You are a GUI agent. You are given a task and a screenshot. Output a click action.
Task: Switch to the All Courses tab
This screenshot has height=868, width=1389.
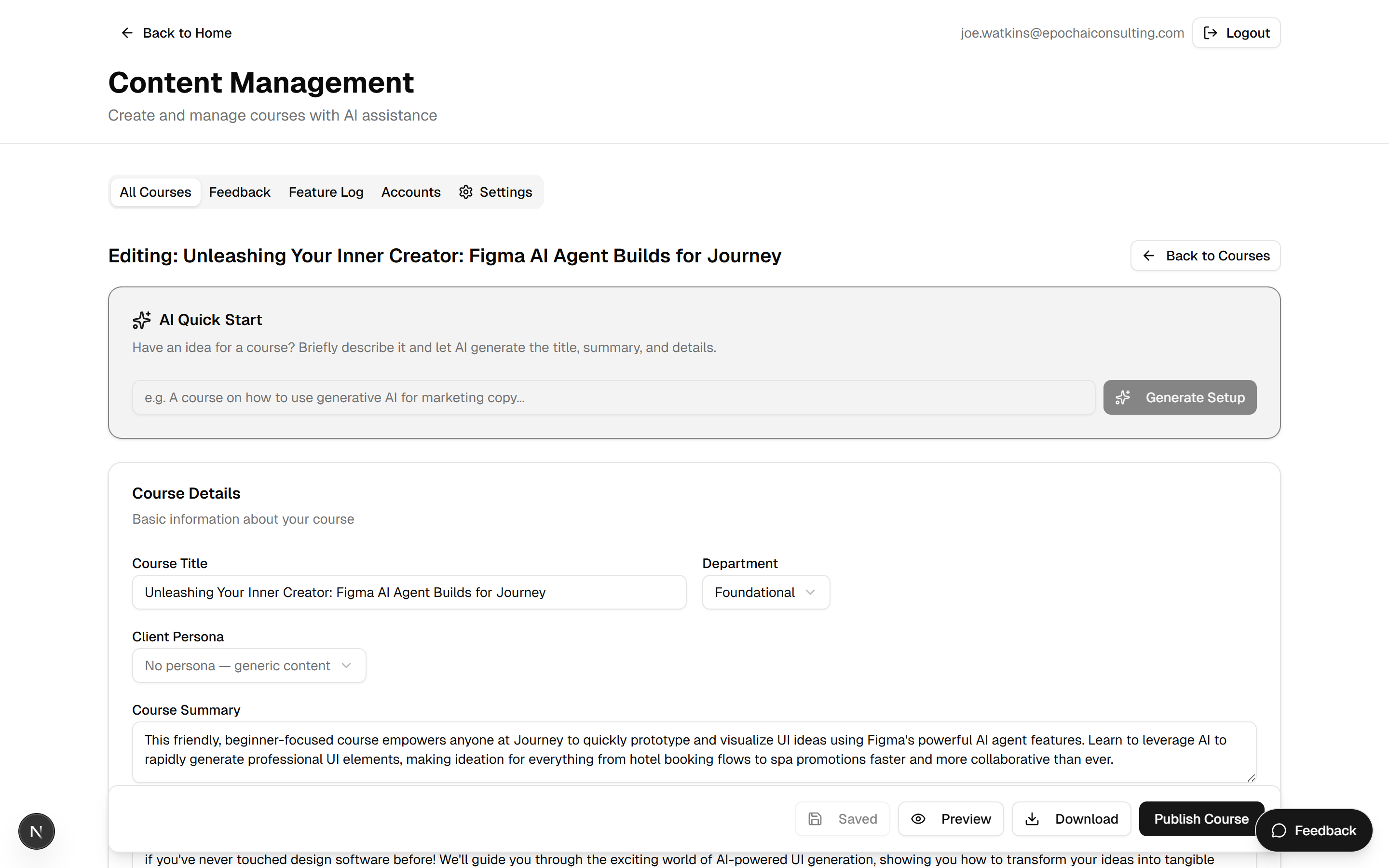pyautogui.click(x=155, y=192)
